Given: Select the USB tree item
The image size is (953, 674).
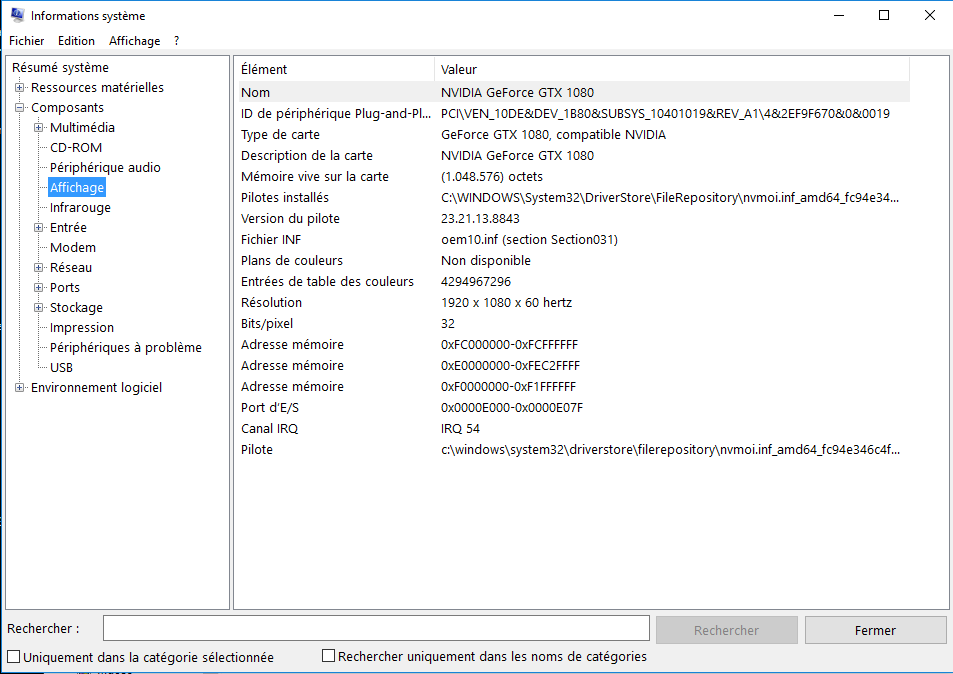Looking at the screenshot, I should [x=61, y=368].
